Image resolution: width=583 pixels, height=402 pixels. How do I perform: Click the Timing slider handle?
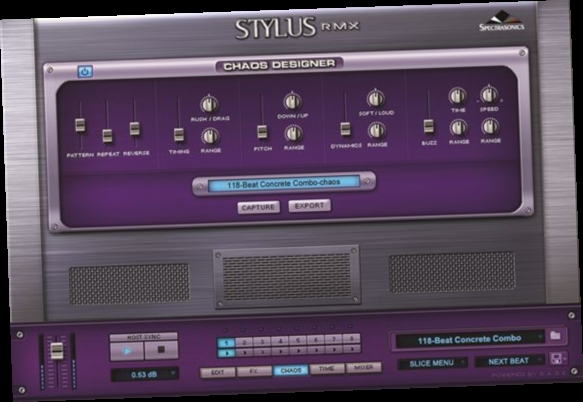click(x=179, y=135)
